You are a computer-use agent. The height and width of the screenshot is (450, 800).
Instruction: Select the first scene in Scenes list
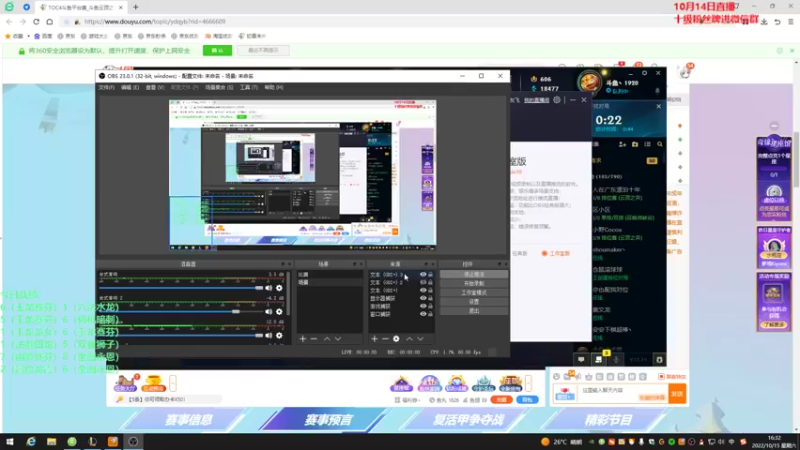(x=330, y=274)
